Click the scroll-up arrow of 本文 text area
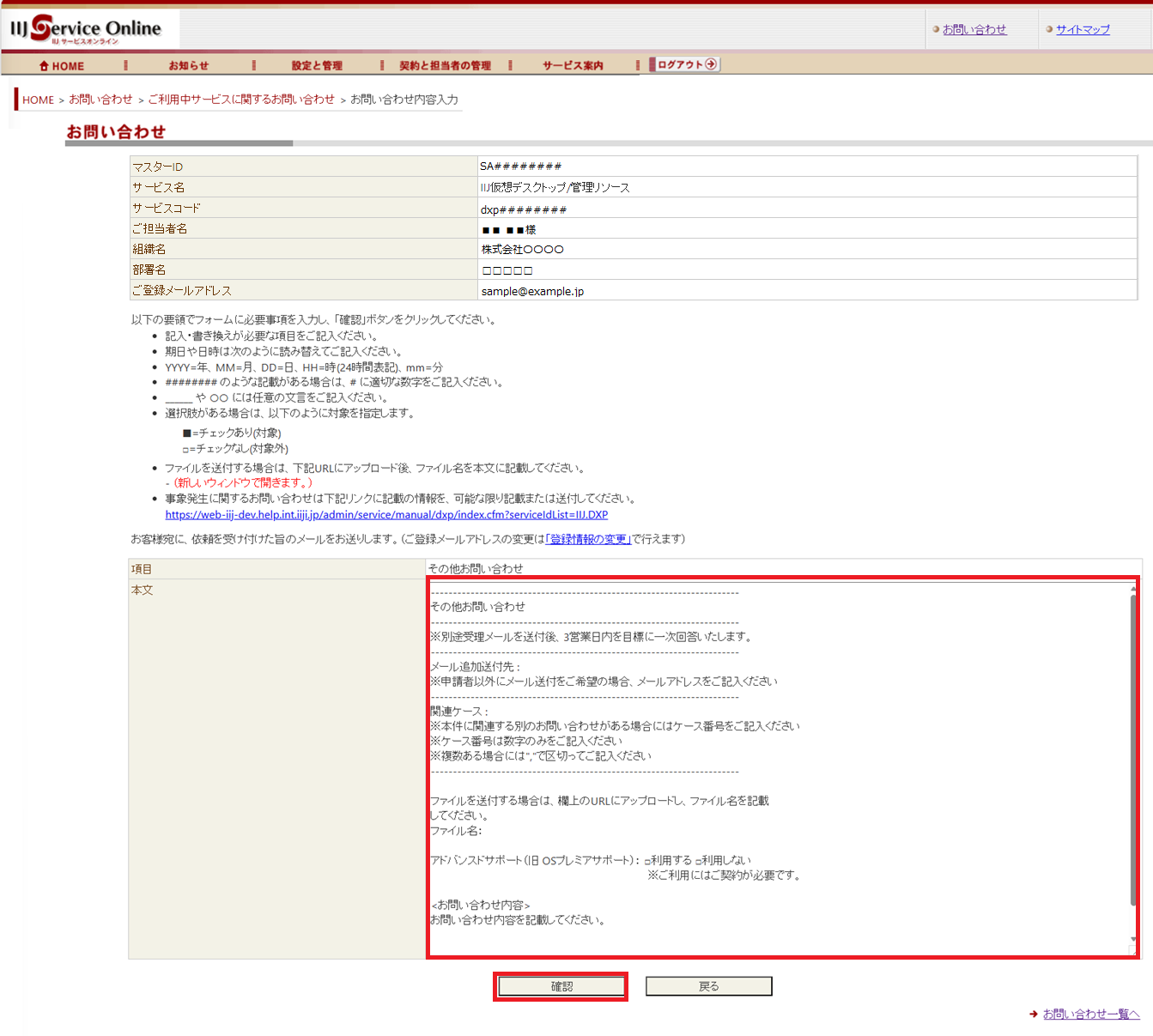This screenshot has height=1036, width=1153. pyautogui.click(x=1133, y=589)
